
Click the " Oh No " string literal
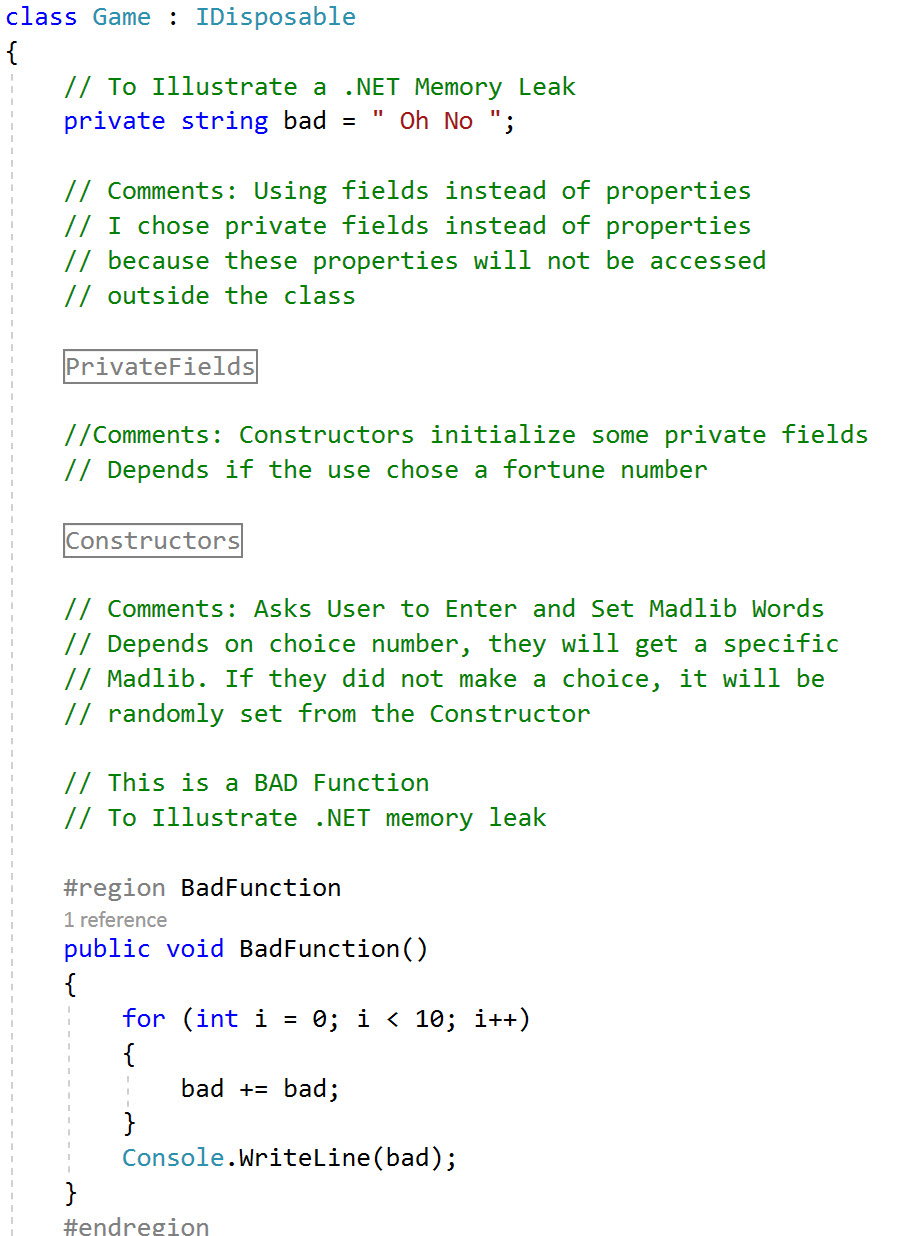[x=435, y=121]
